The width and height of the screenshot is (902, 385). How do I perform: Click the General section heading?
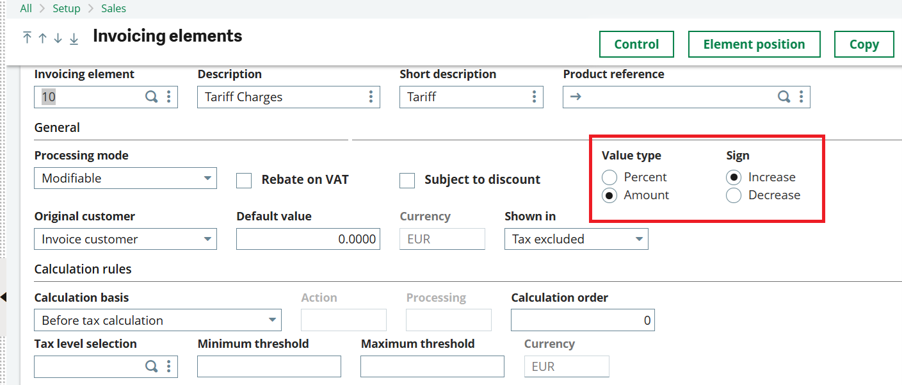(57, 128)
